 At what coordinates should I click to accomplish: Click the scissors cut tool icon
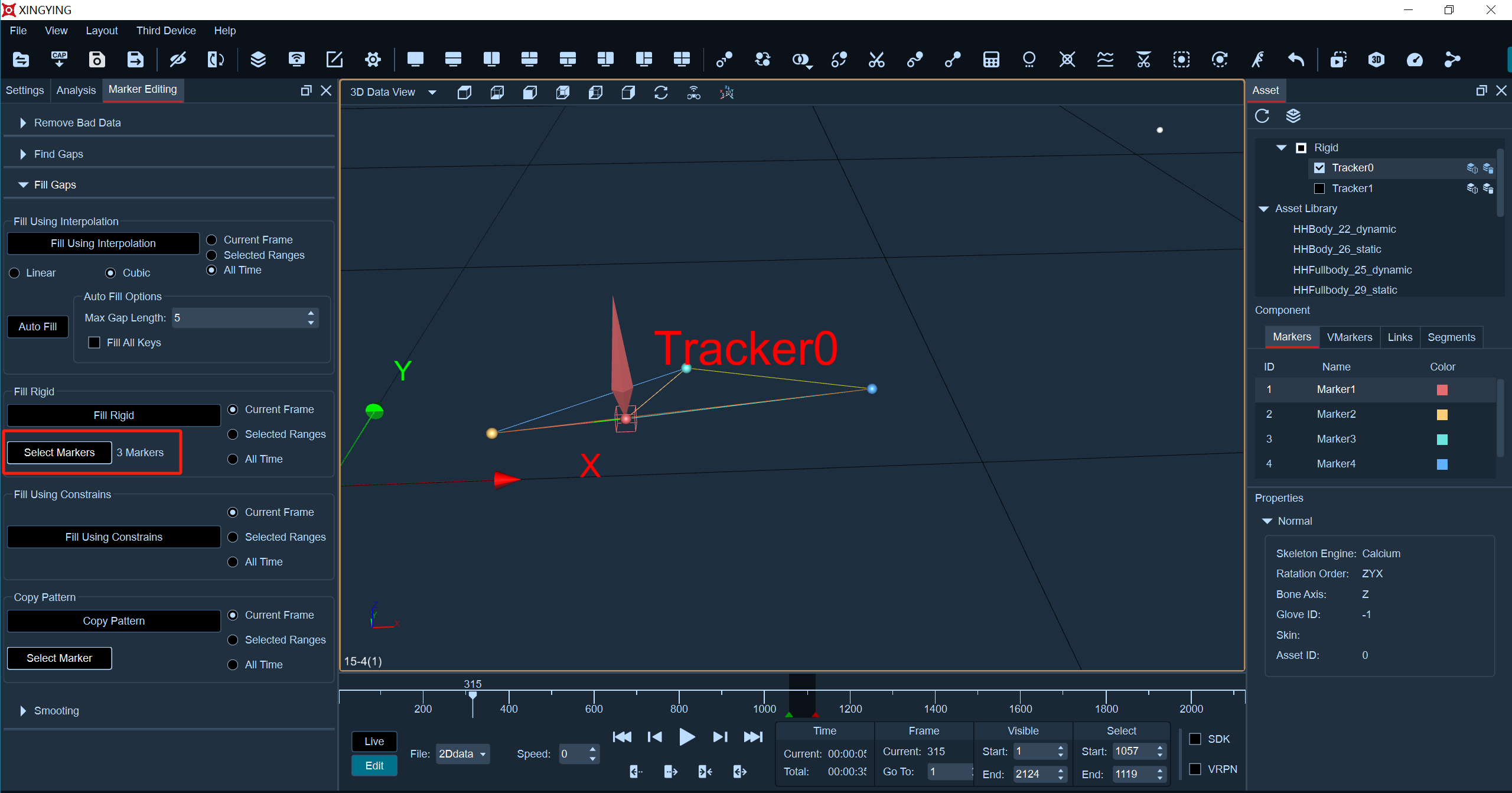point(876,59)
